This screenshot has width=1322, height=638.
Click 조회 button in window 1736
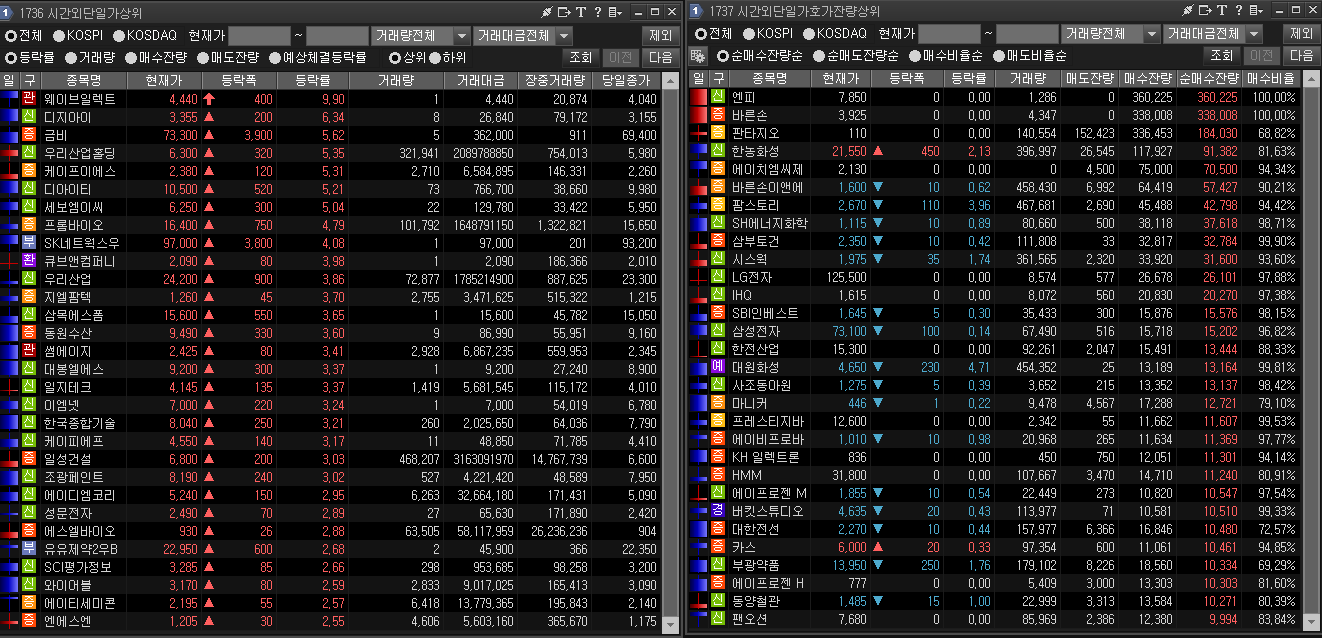pyautogui.click(x=581, y=57)
